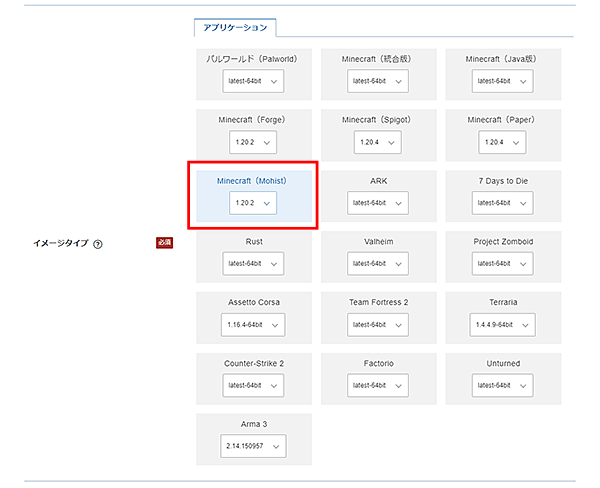600x488 pixels.
Task: Select the Factorio image title
Action: [378, 363]
